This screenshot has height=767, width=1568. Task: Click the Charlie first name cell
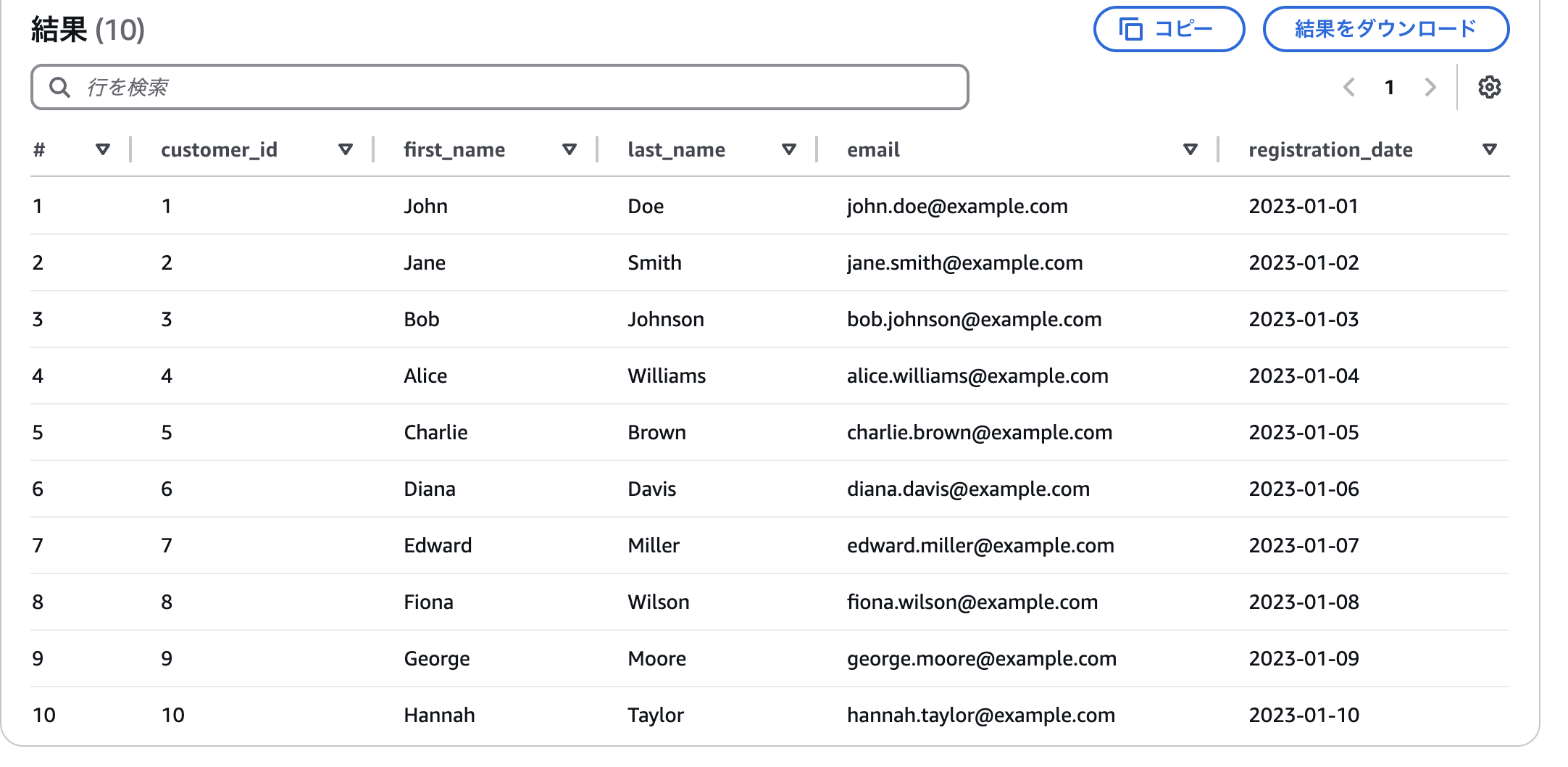tap(435, 432)
